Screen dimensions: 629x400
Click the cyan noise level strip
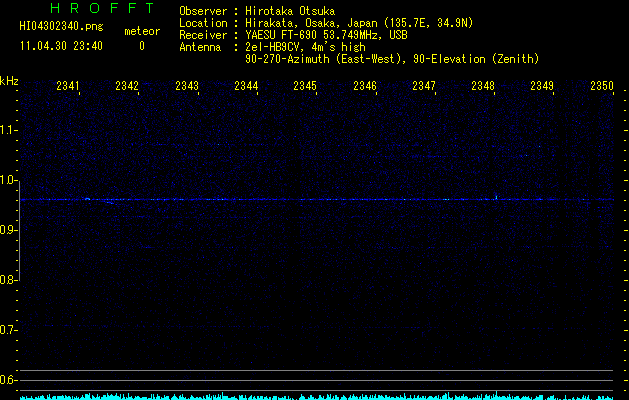(317, 397)
